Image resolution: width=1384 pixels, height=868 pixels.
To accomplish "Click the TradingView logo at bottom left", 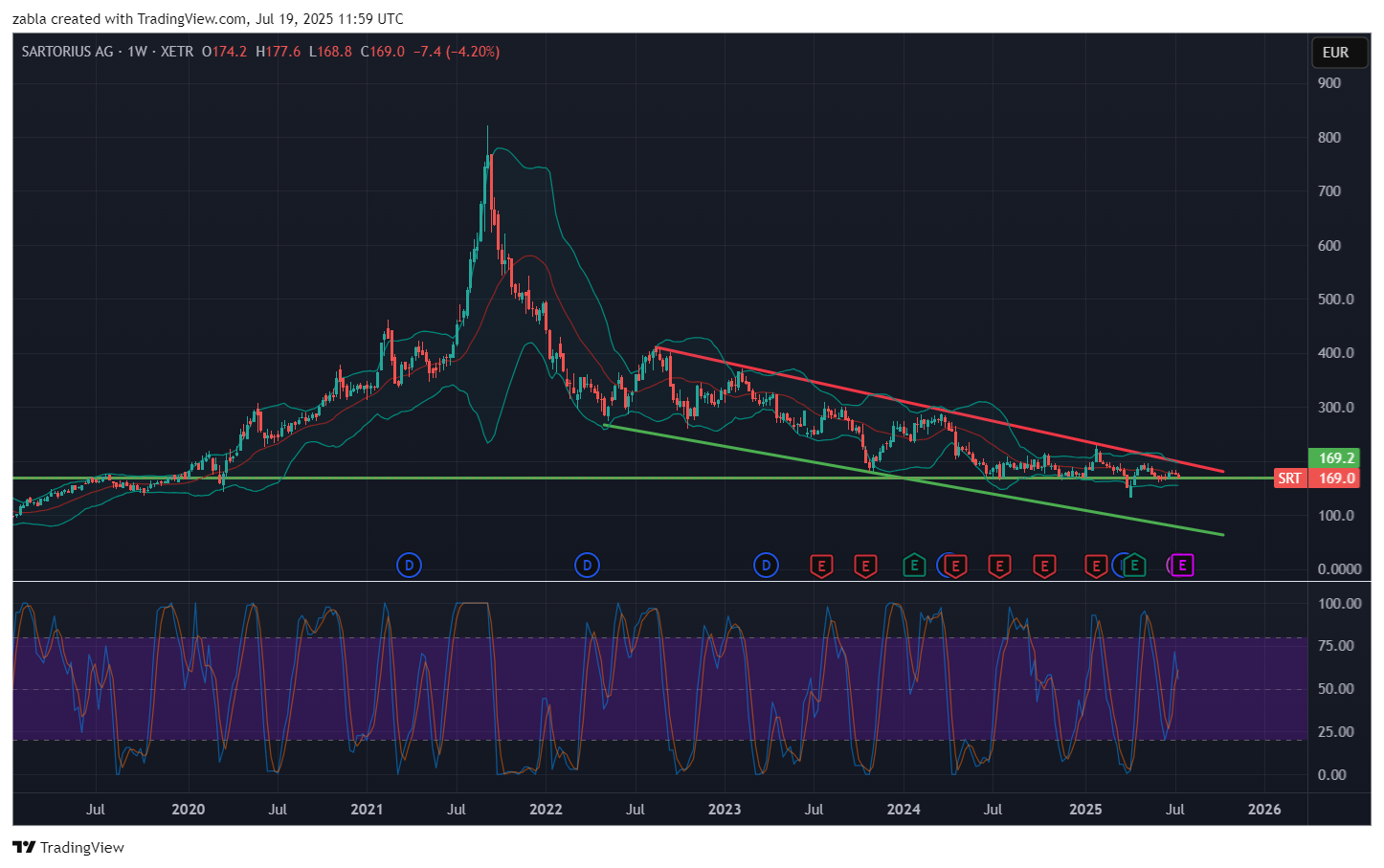I will [68, 847].
